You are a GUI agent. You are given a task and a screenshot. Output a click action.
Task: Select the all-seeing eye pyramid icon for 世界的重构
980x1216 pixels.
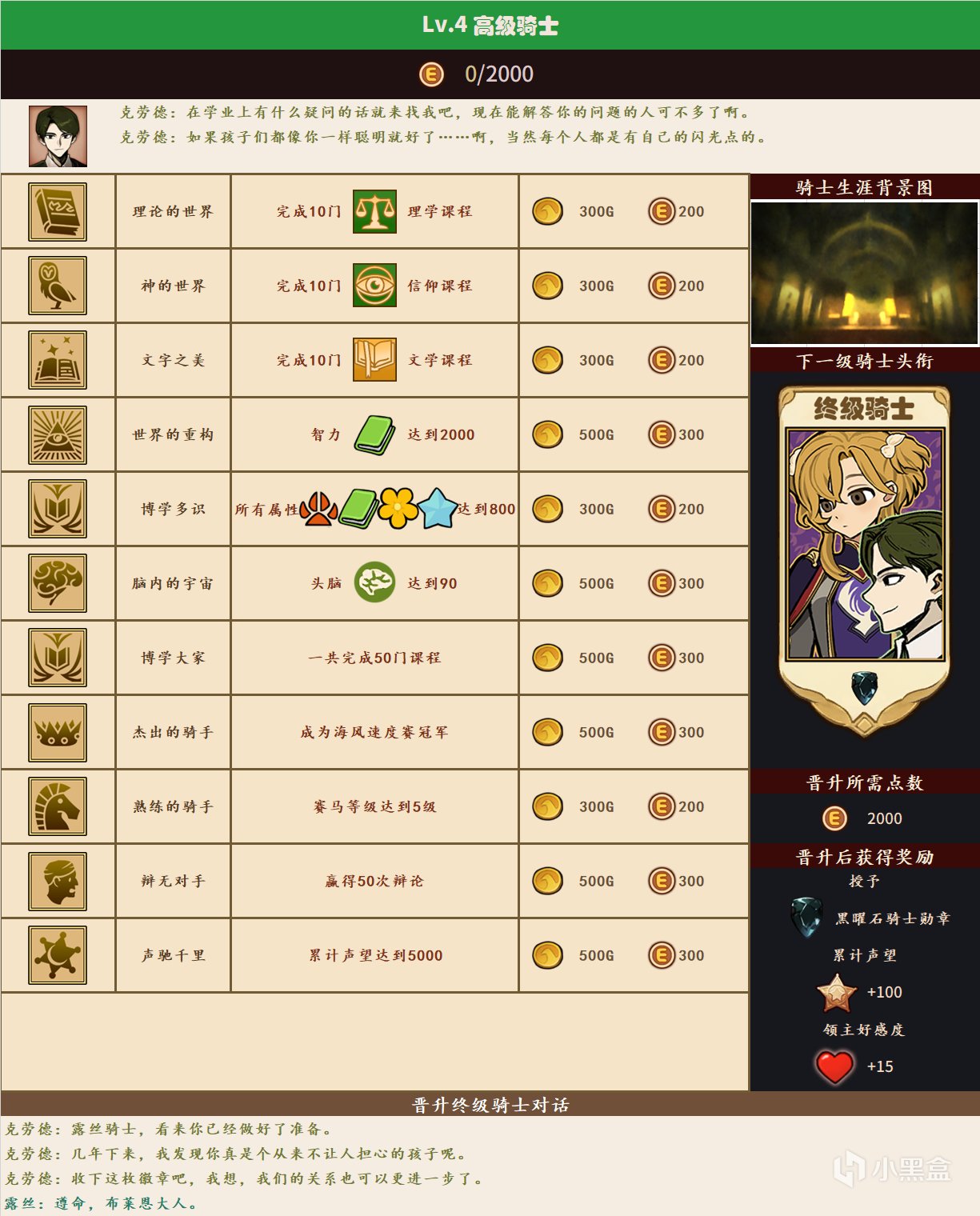pos(58,435)
